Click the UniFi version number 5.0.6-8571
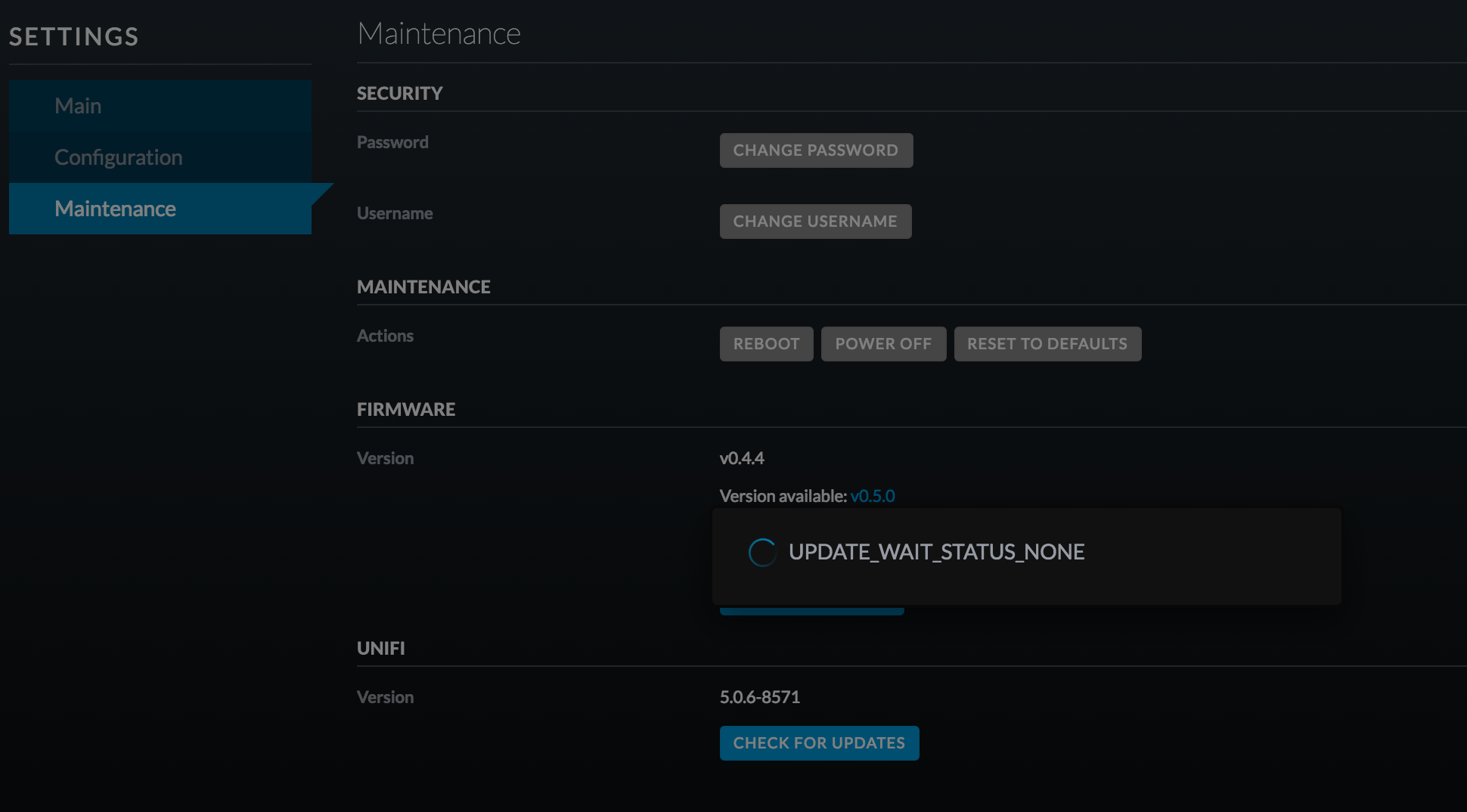 759,697
